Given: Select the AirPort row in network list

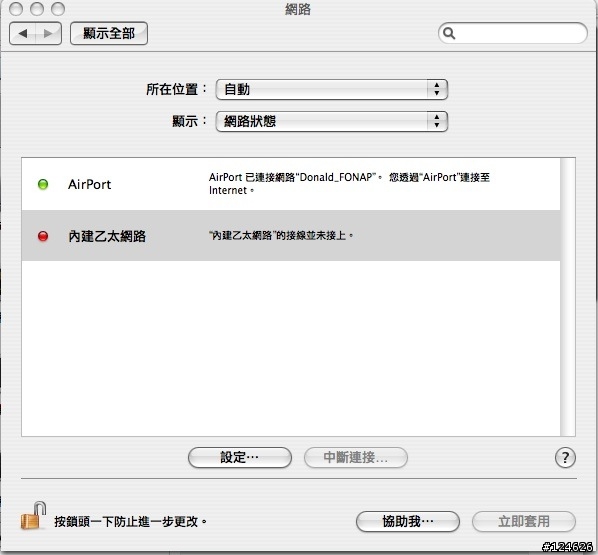Looking at the screenshot, I should [x=291, y=184].
